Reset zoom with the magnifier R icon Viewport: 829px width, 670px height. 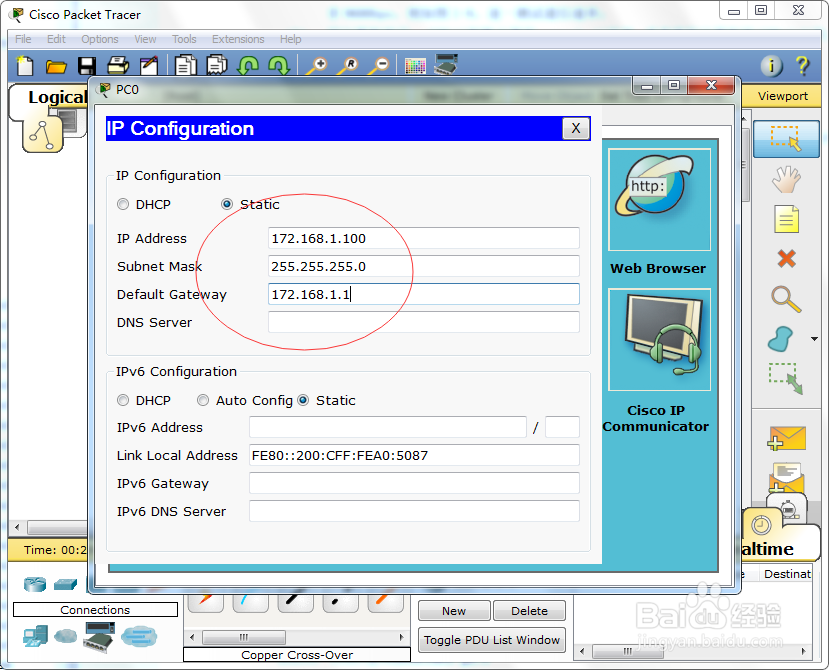(x=348, y=66)
